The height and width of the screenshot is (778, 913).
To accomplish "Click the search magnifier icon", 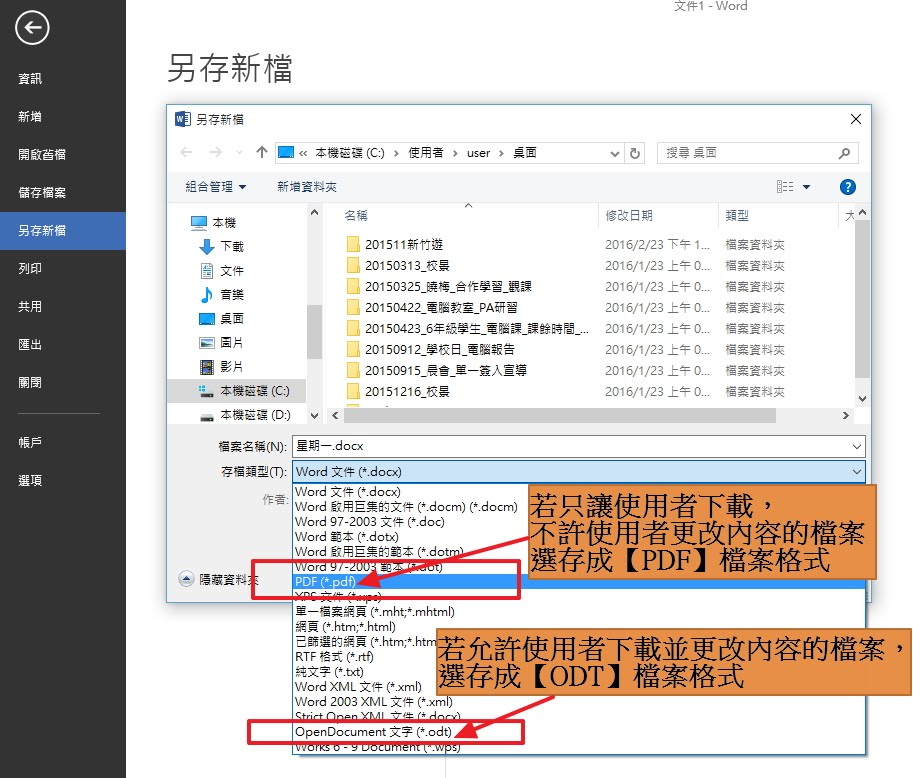I will coord(844,153).
